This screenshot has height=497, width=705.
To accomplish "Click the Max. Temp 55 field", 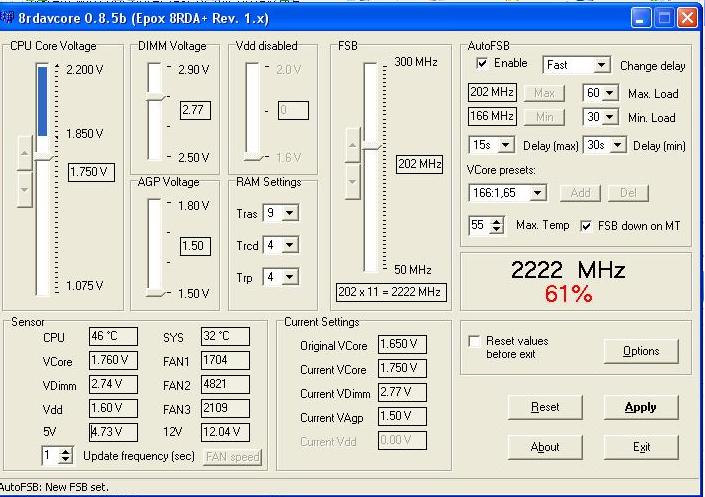I will point(480,225).
